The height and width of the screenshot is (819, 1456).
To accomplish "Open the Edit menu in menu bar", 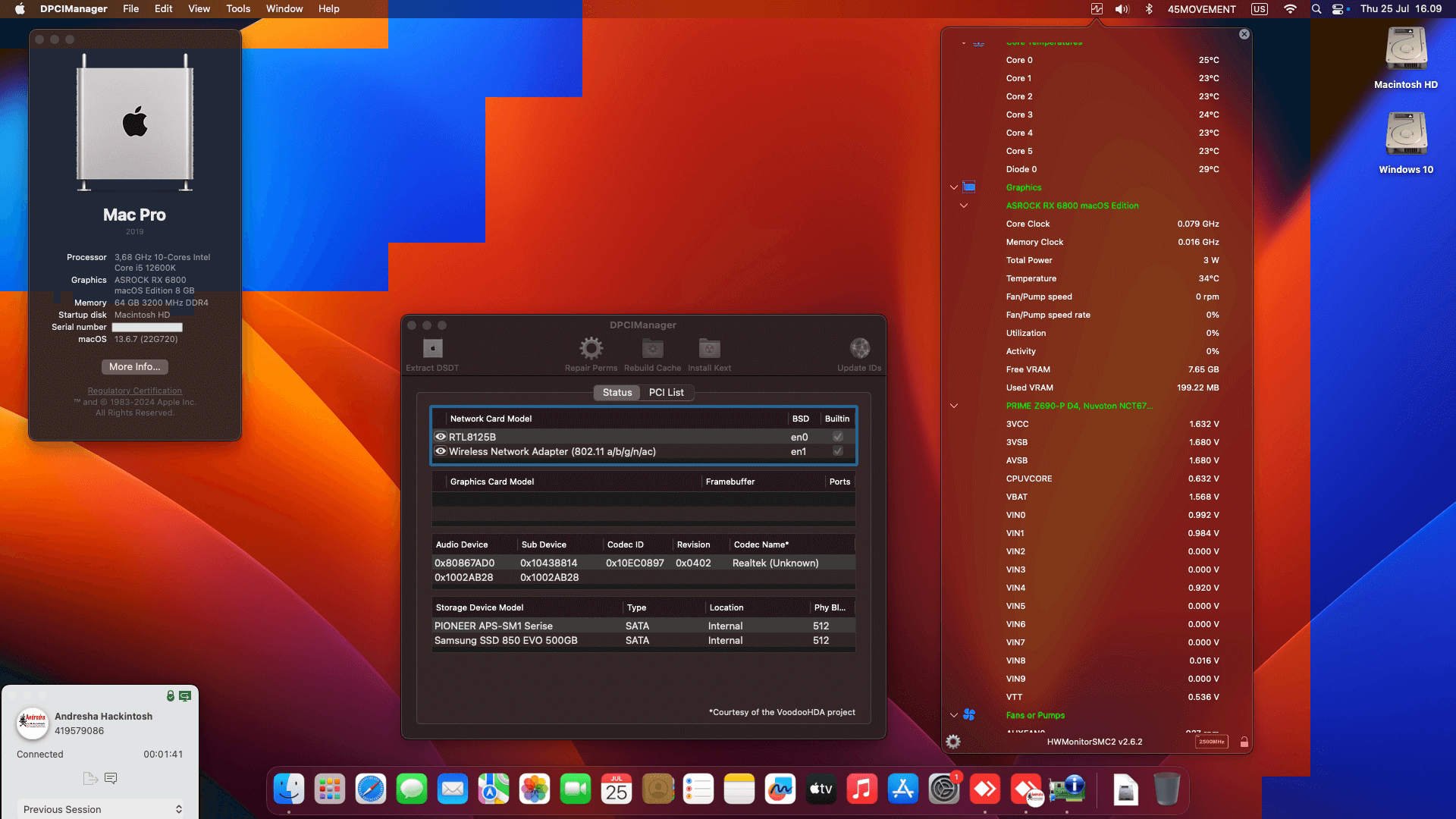I will [163, 9].
